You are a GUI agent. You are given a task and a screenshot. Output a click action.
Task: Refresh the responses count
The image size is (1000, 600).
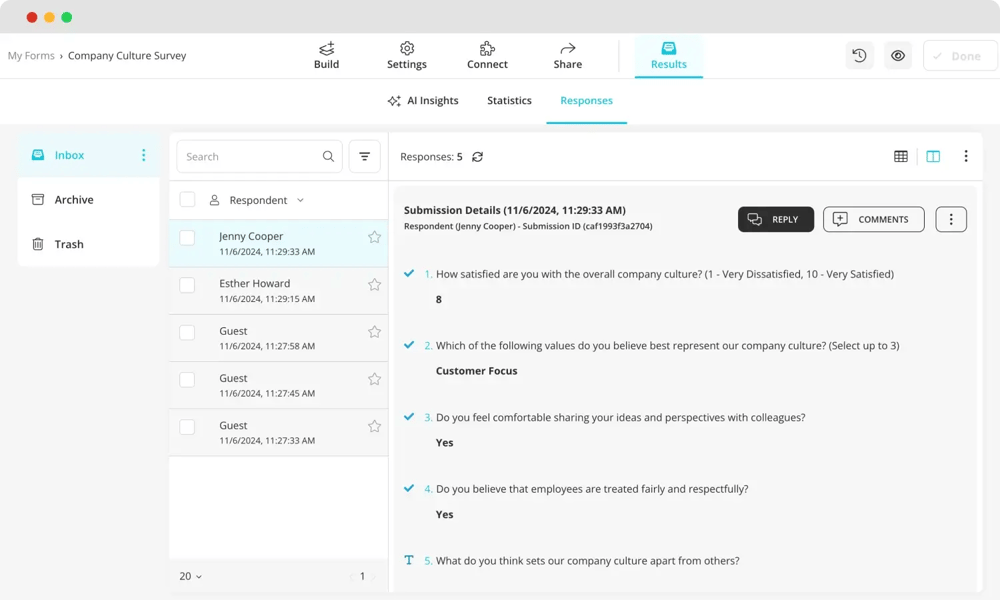click(477, 157)
